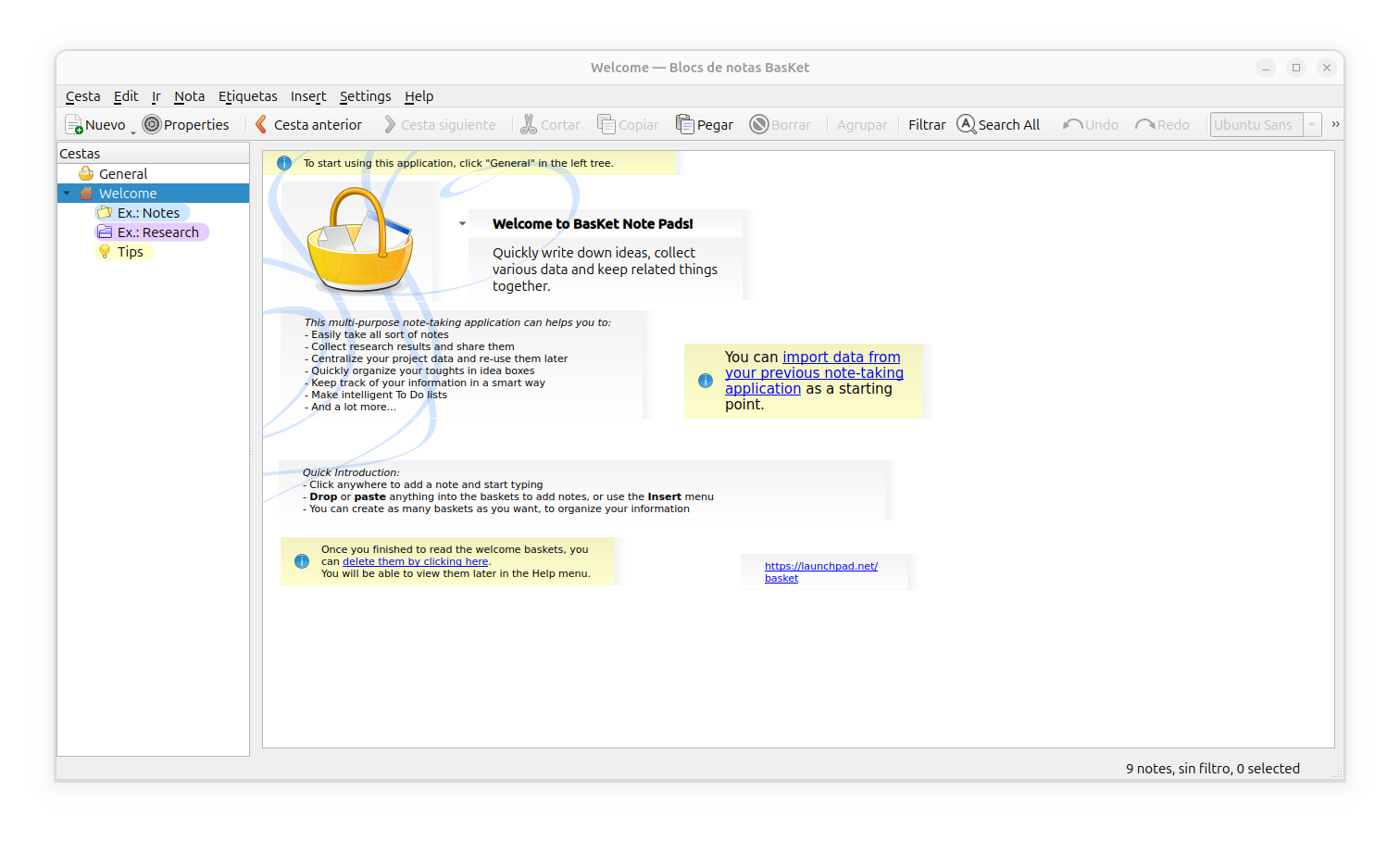Screen dimensions: 1400x841
Task: Click the General basket icon
Action: tap(86, 174)
